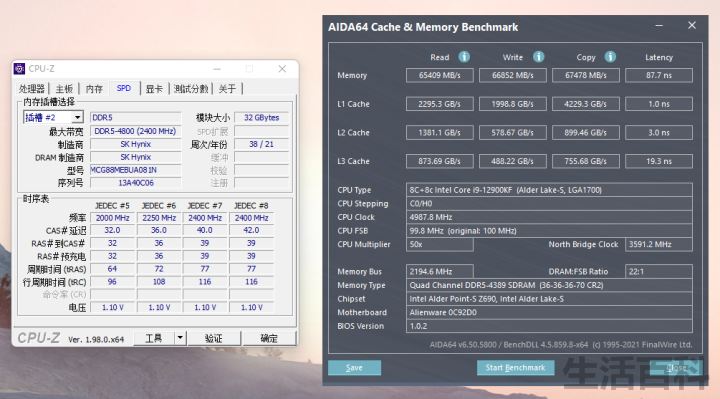Click the JEDEC #8 CAS latency 42.0 cell

tap(251, 230)
